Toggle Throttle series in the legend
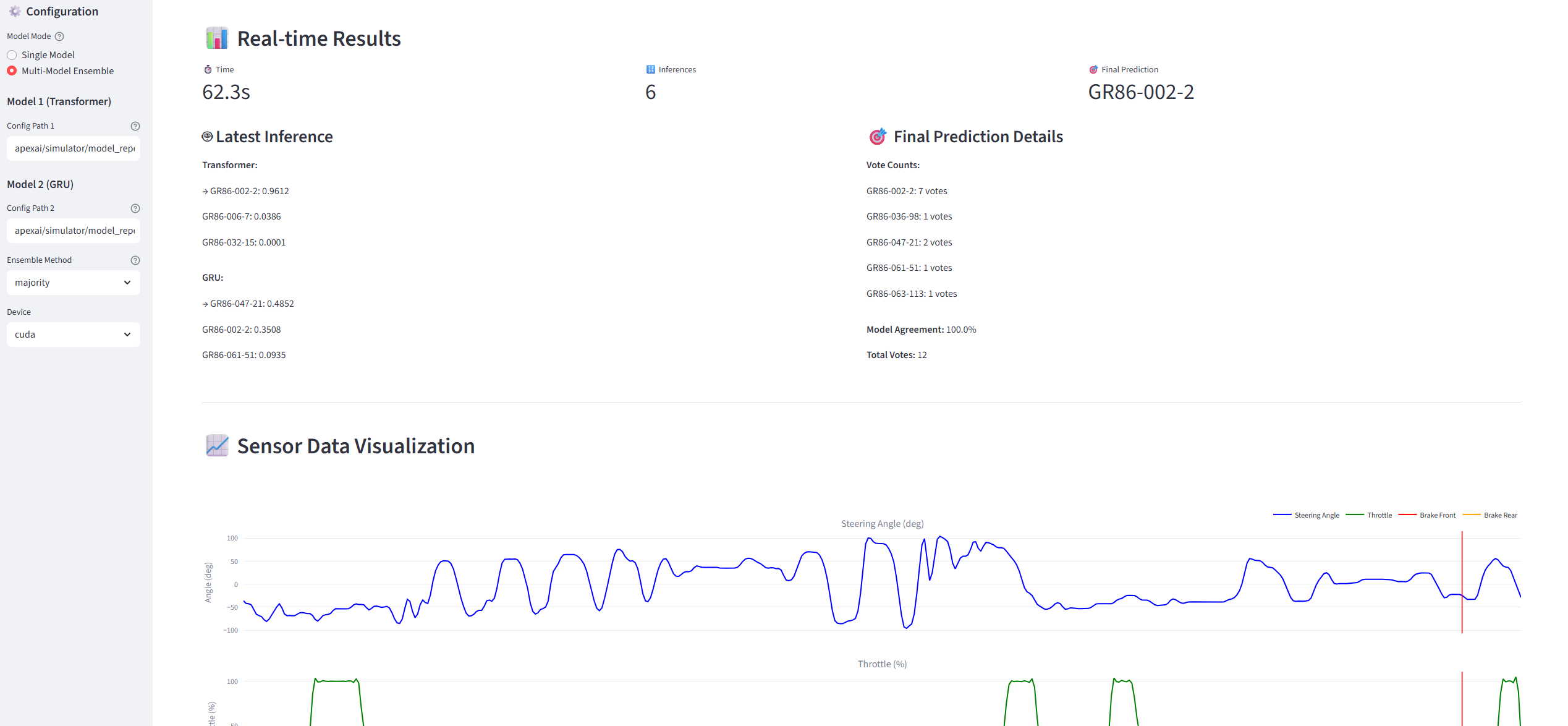1568x726 pixels. point(1379,515)
